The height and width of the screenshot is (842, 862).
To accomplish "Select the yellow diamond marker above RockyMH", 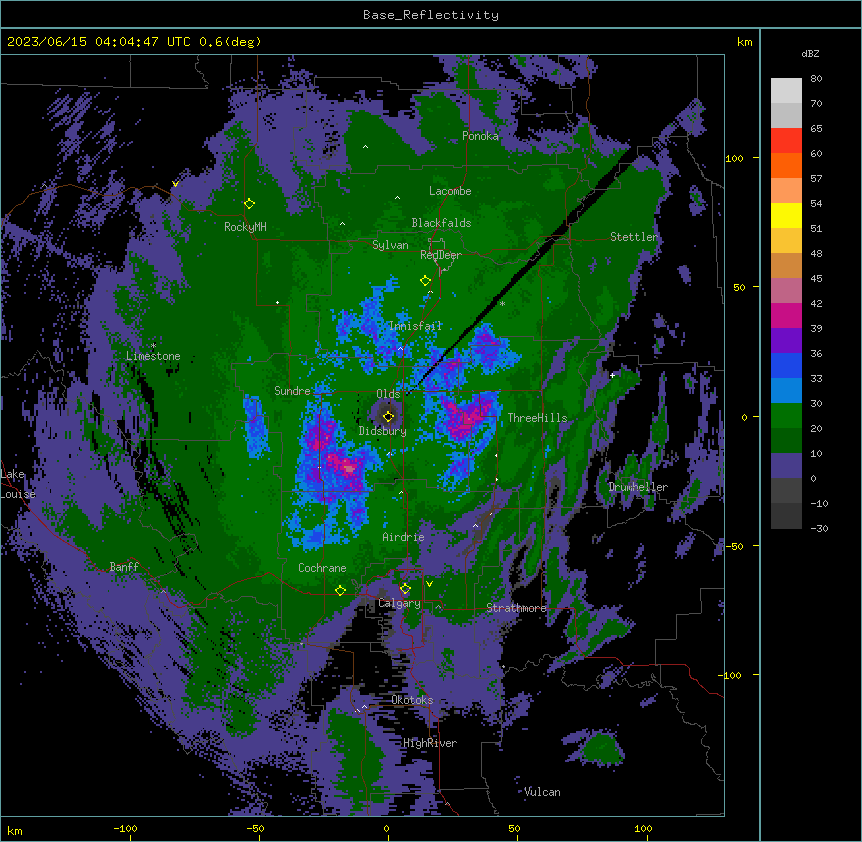I will 250,203.
